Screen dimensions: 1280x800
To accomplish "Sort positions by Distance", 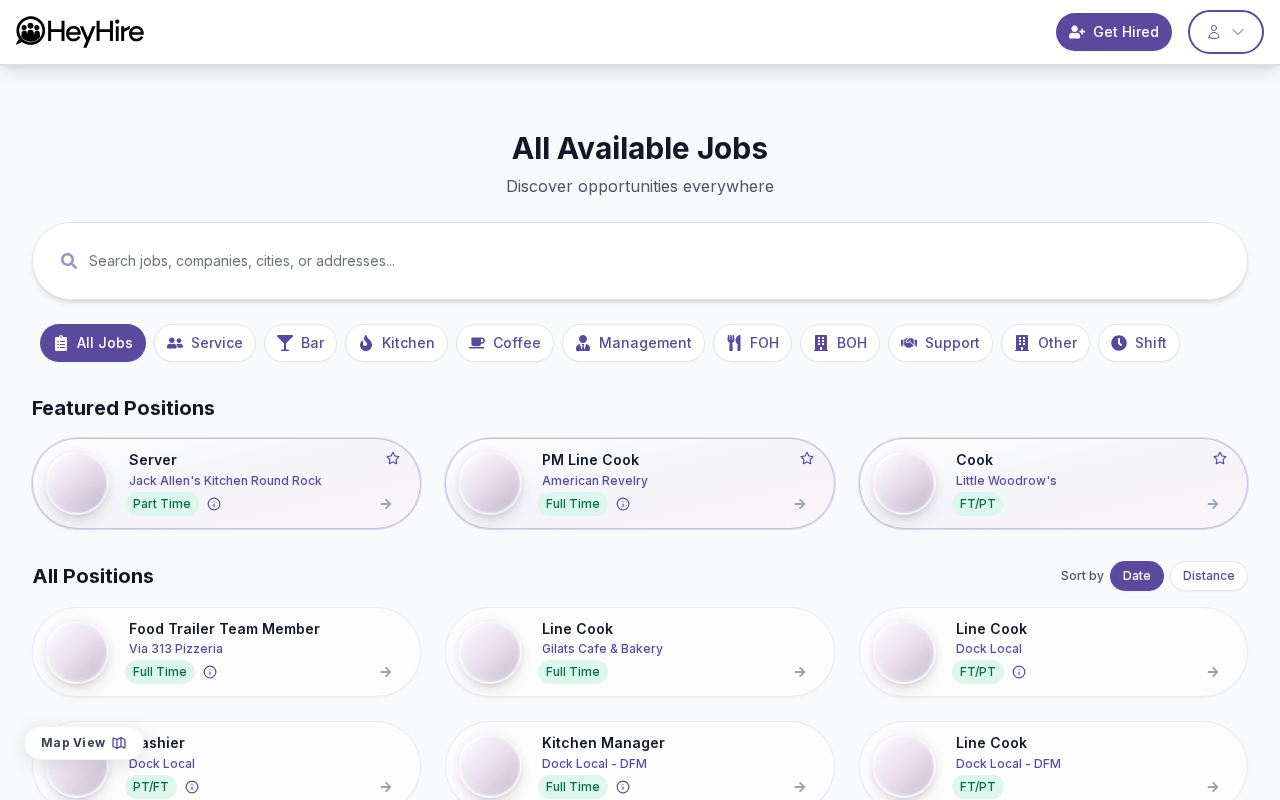I will tap(1209, 576).
